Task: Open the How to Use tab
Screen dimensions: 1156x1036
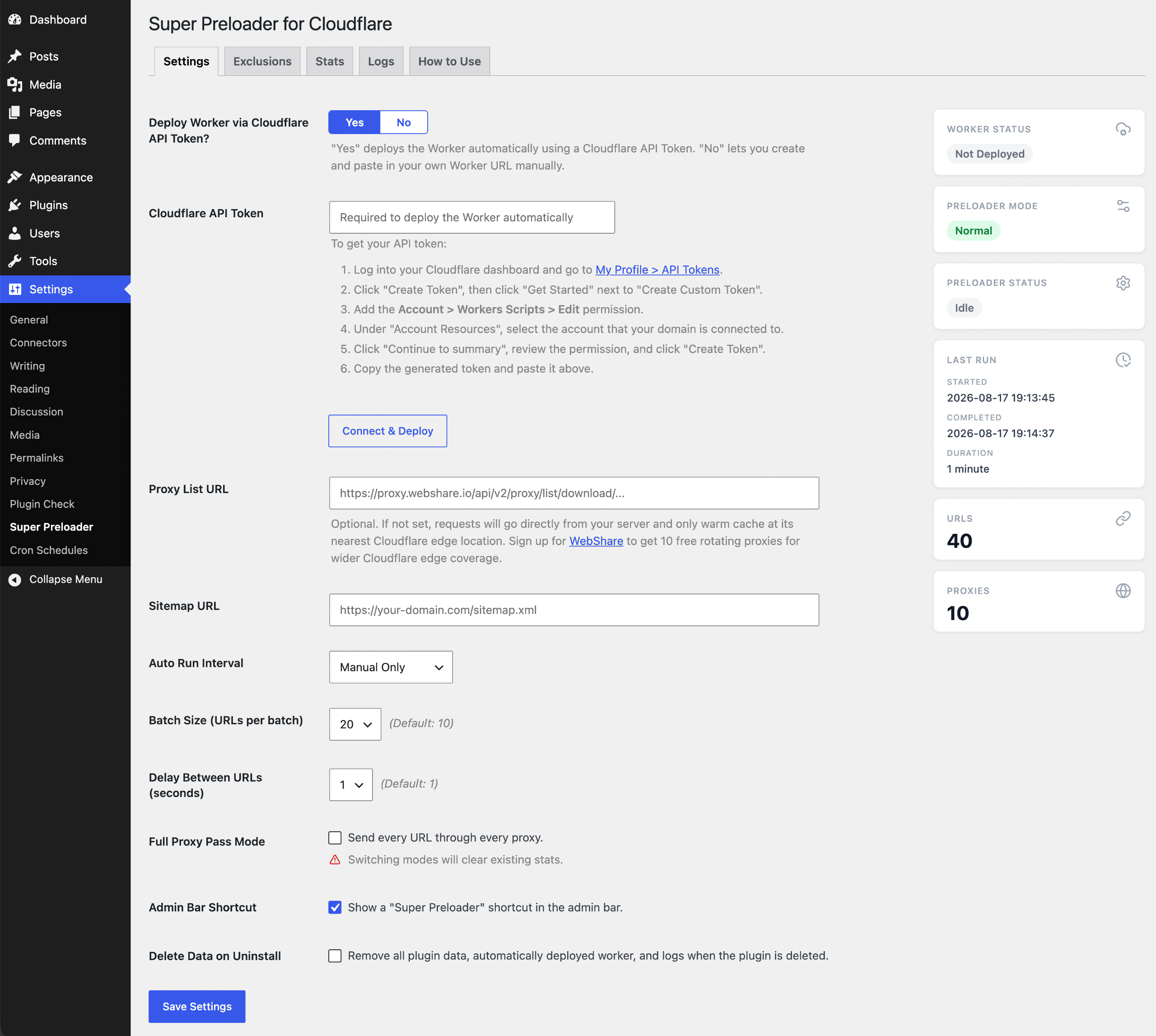Action: 449,61
